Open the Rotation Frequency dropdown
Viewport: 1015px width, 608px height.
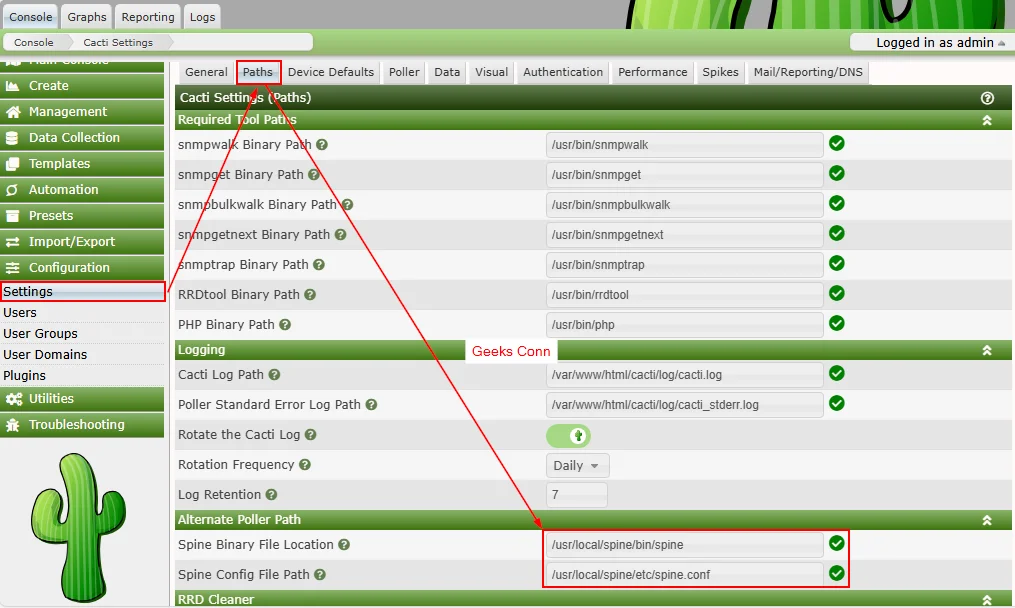[577, 466]
